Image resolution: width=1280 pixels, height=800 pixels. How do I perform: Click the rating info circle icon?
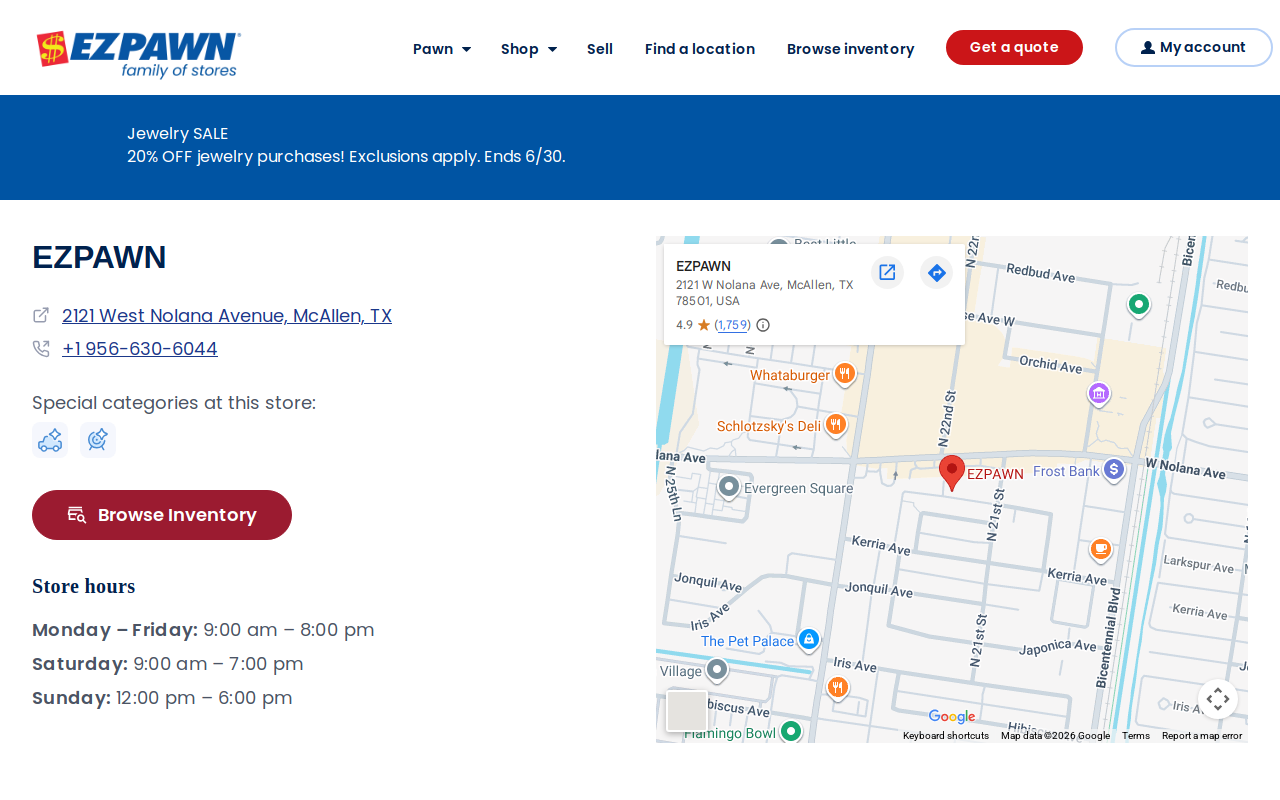[763, 325]
